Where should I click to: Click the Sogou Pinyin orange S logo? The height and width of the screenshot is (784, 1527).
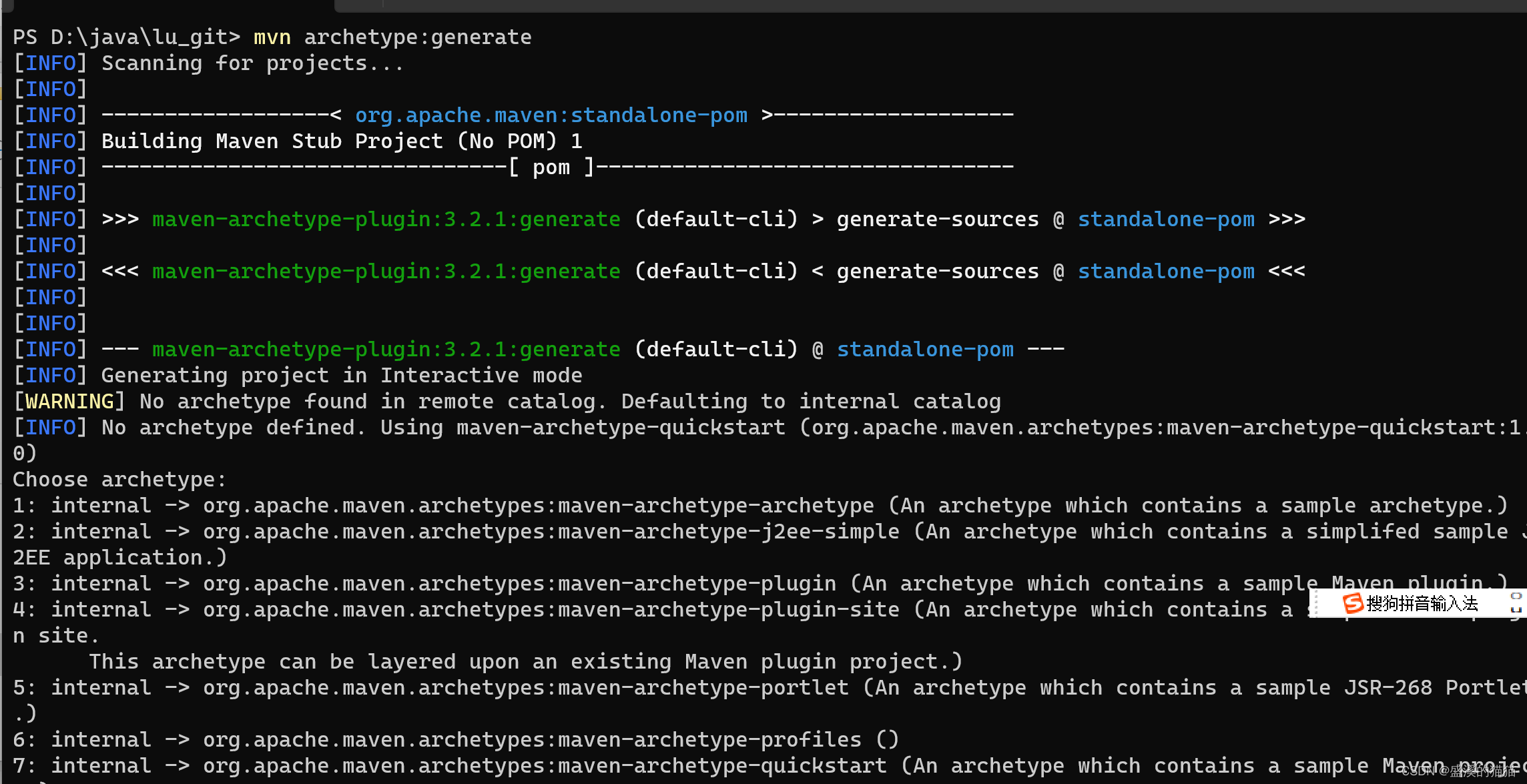click(x=1353, y=603)
